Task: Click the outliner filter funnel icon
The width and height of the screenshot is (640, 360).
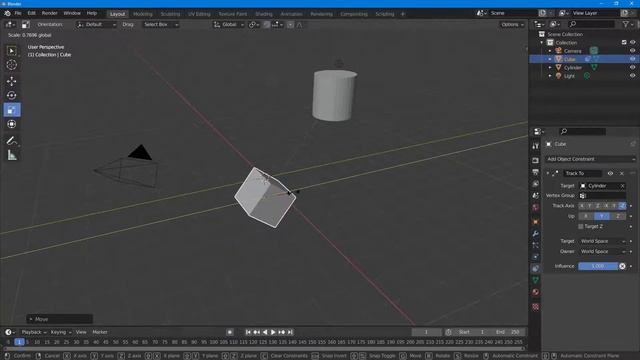Action: click(x=626, y=24)
